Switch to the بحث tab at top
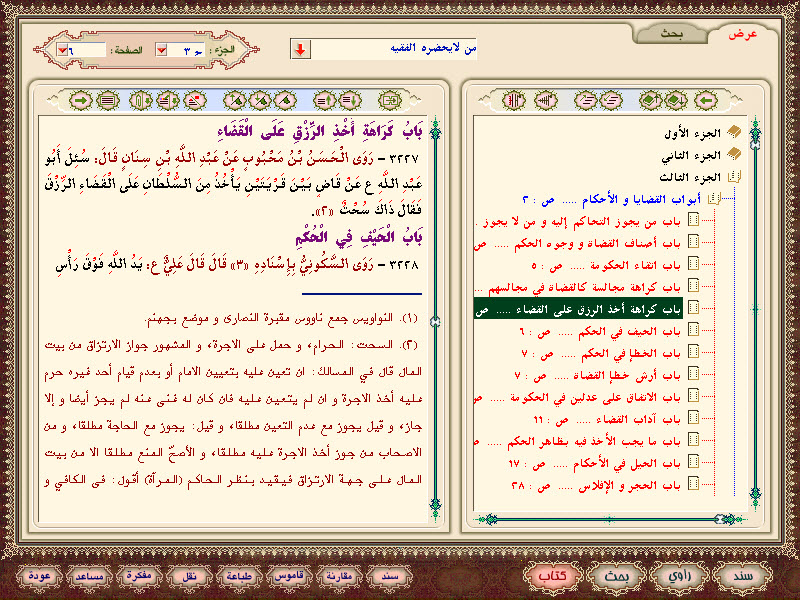 671,34
